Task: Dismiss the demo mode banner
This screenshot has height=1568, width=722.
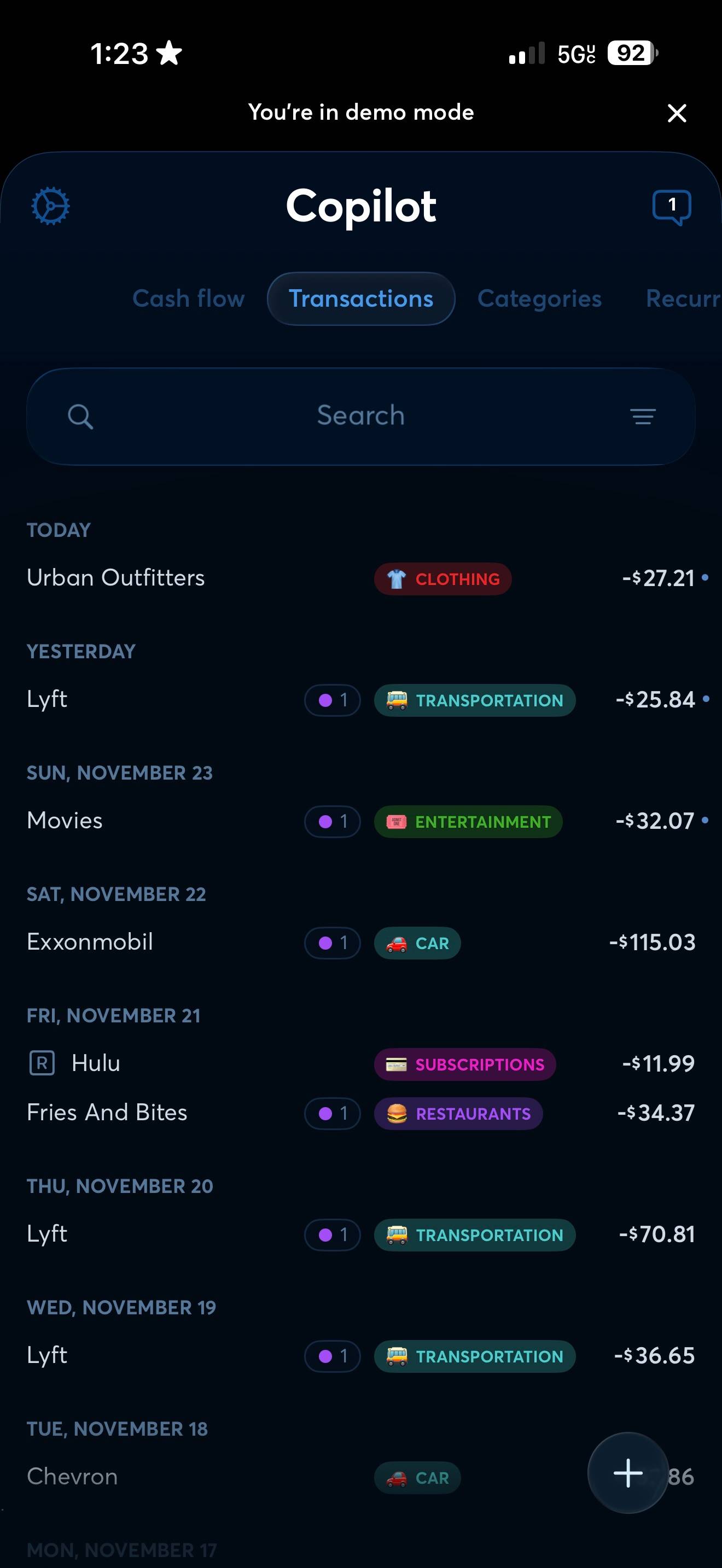Action: pos(677,113)
